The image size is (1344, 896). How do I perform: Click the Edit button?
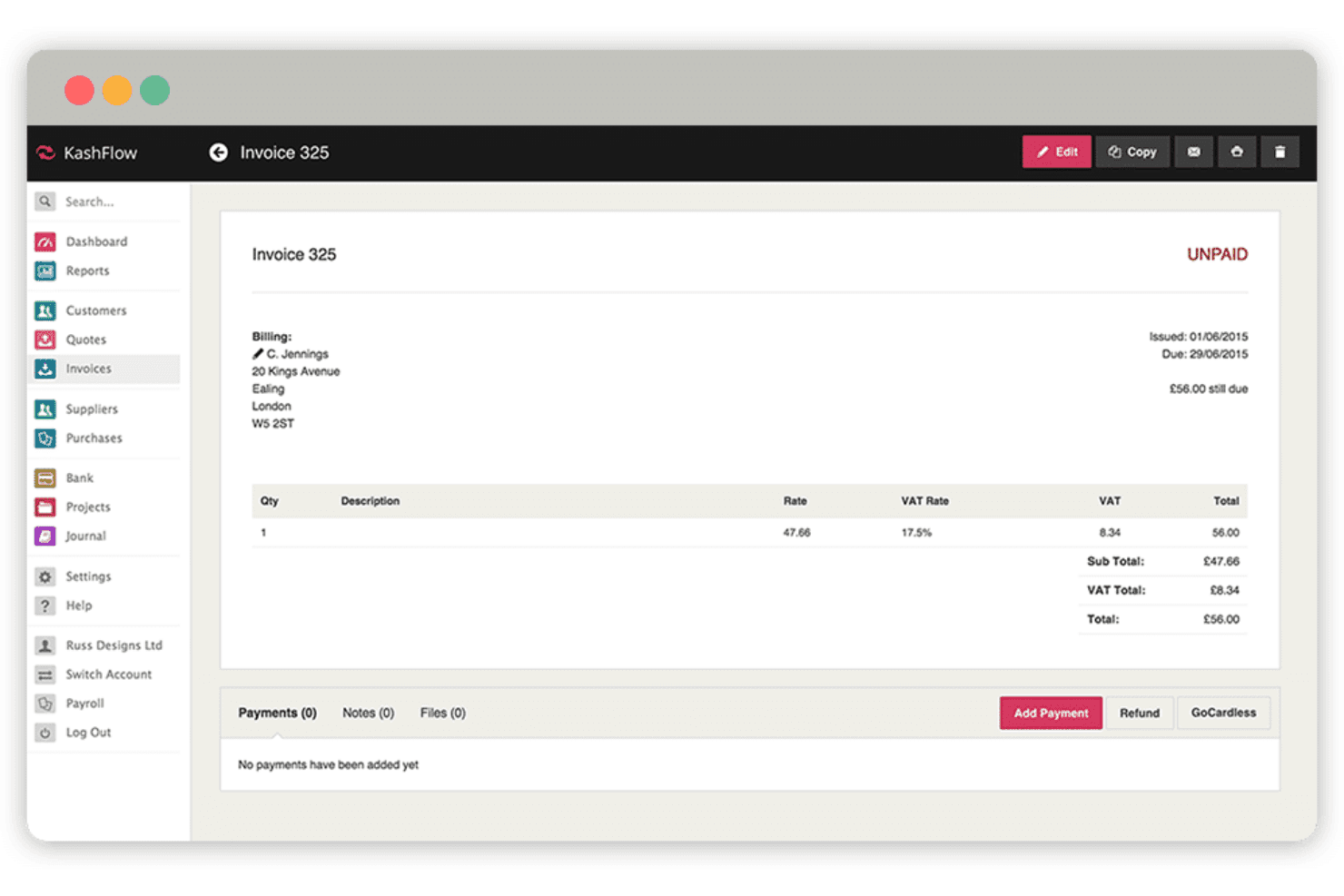tap(1057, 152)
